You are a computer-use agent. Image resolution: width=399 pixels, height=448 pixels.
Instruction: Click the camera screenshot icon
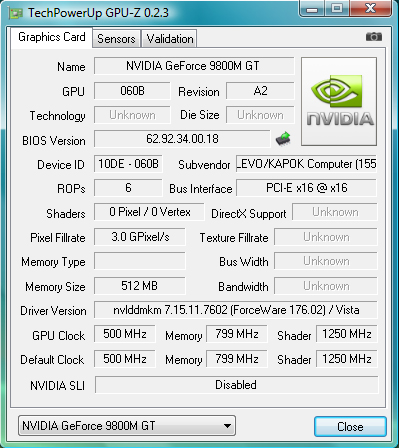click(x=374, y=36)
